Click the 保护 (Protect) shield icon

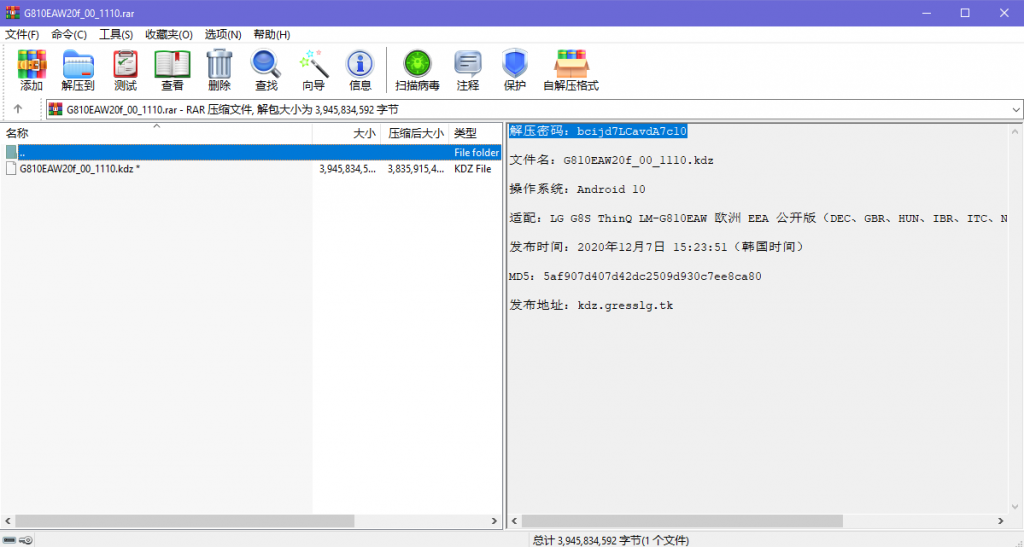point(515,70)
